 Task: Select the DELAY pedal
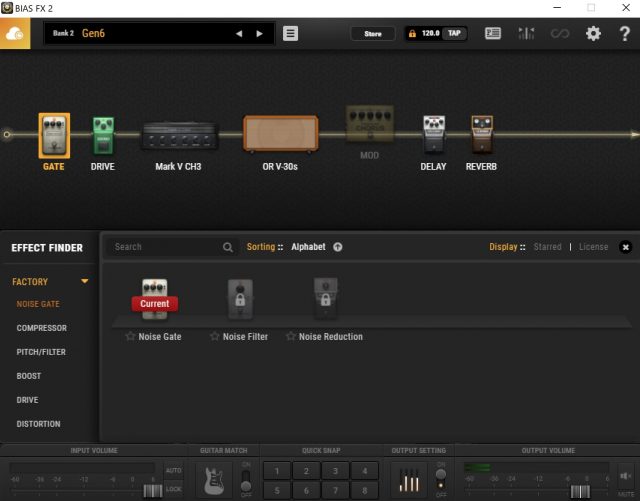(x=434, y=134)
